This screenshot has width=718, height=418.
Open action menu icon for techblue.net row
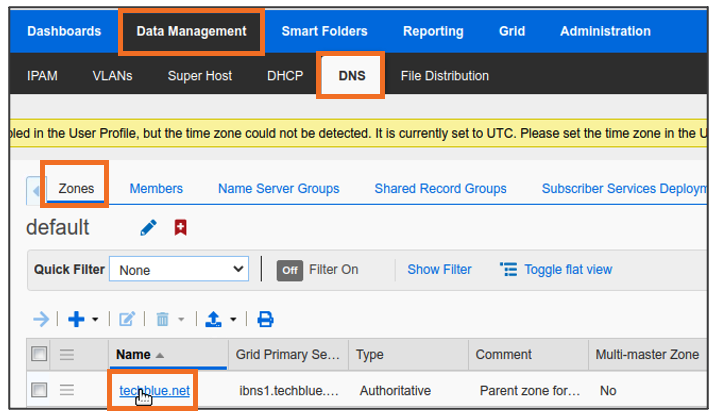point(68,390)
